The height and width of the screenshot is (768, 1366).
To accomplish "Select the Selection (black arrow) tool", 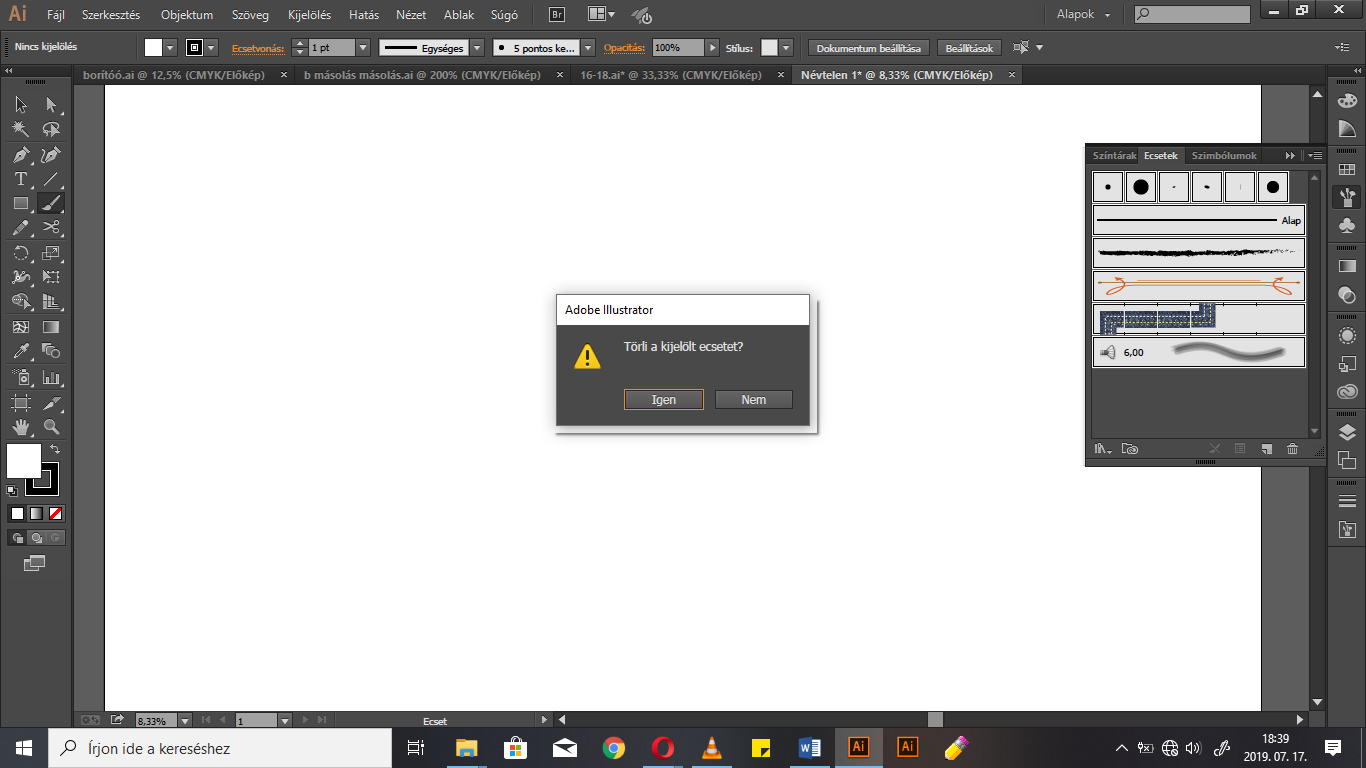I will (21, 105).
